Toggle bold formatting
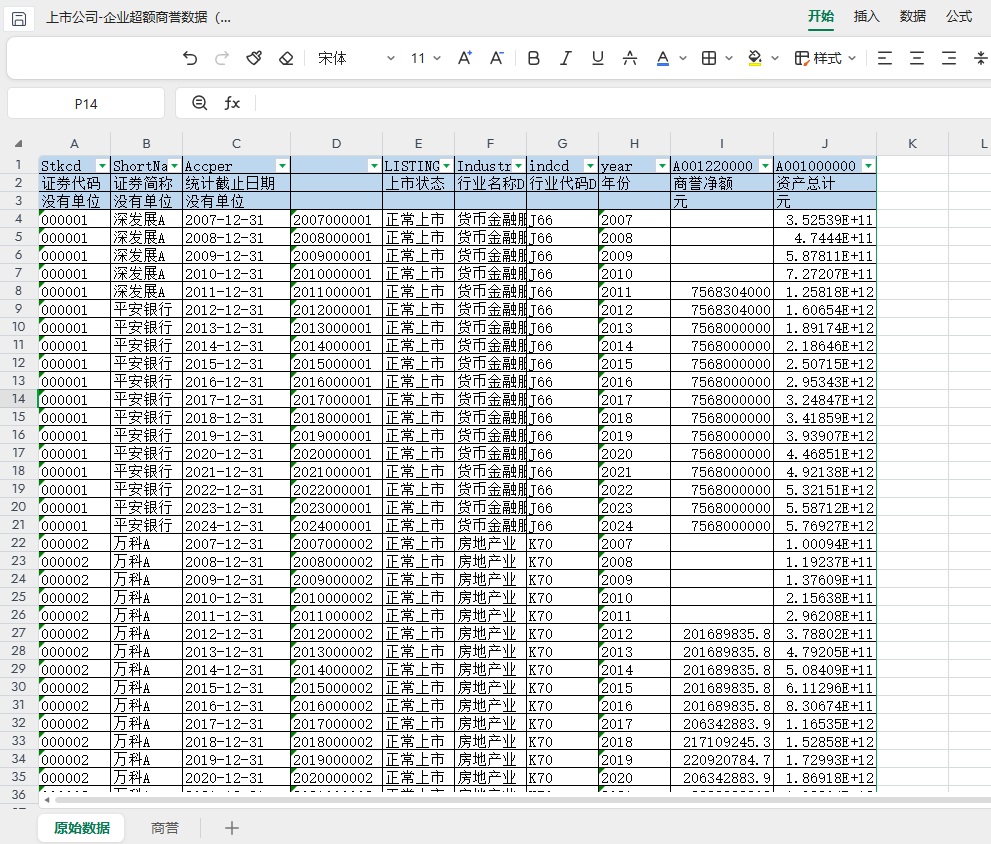The width and height of the screenshot is (991, 844). click(x=534, y=59)
